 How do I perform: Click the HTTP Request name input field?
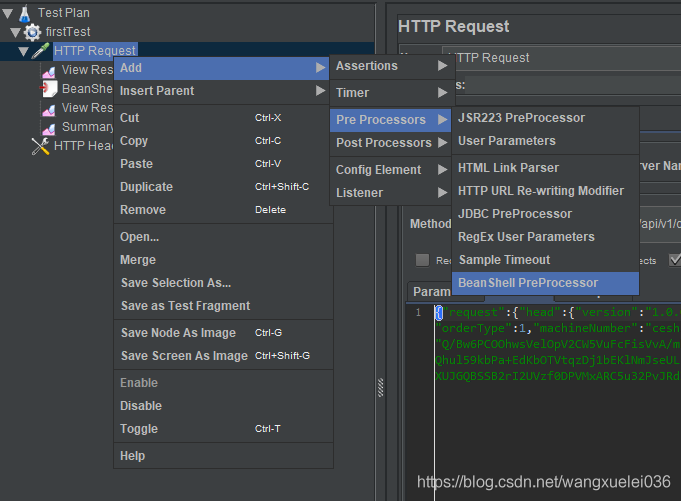click(560, 58)
